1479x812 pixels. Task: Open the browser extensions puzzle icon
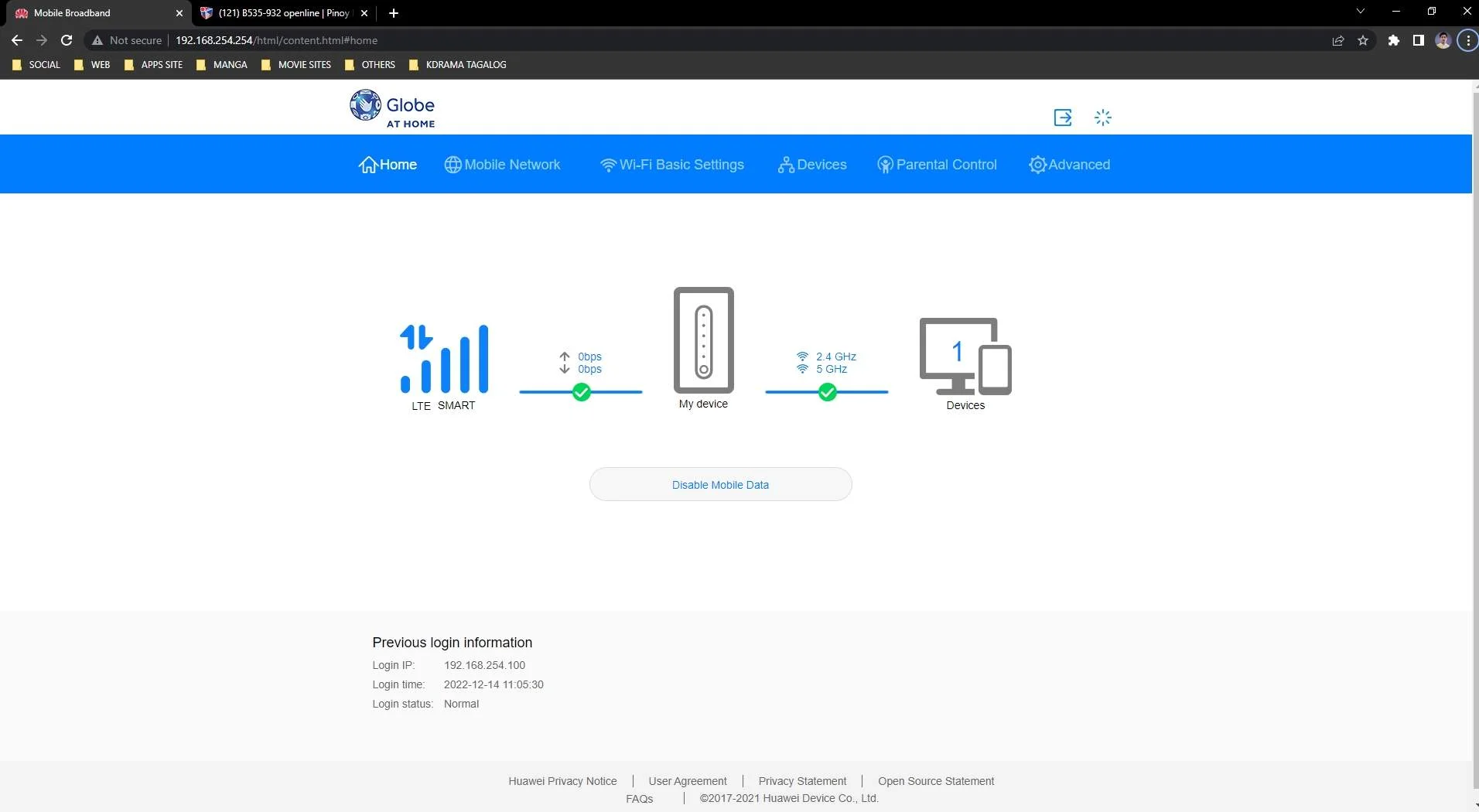point(1394,40)
